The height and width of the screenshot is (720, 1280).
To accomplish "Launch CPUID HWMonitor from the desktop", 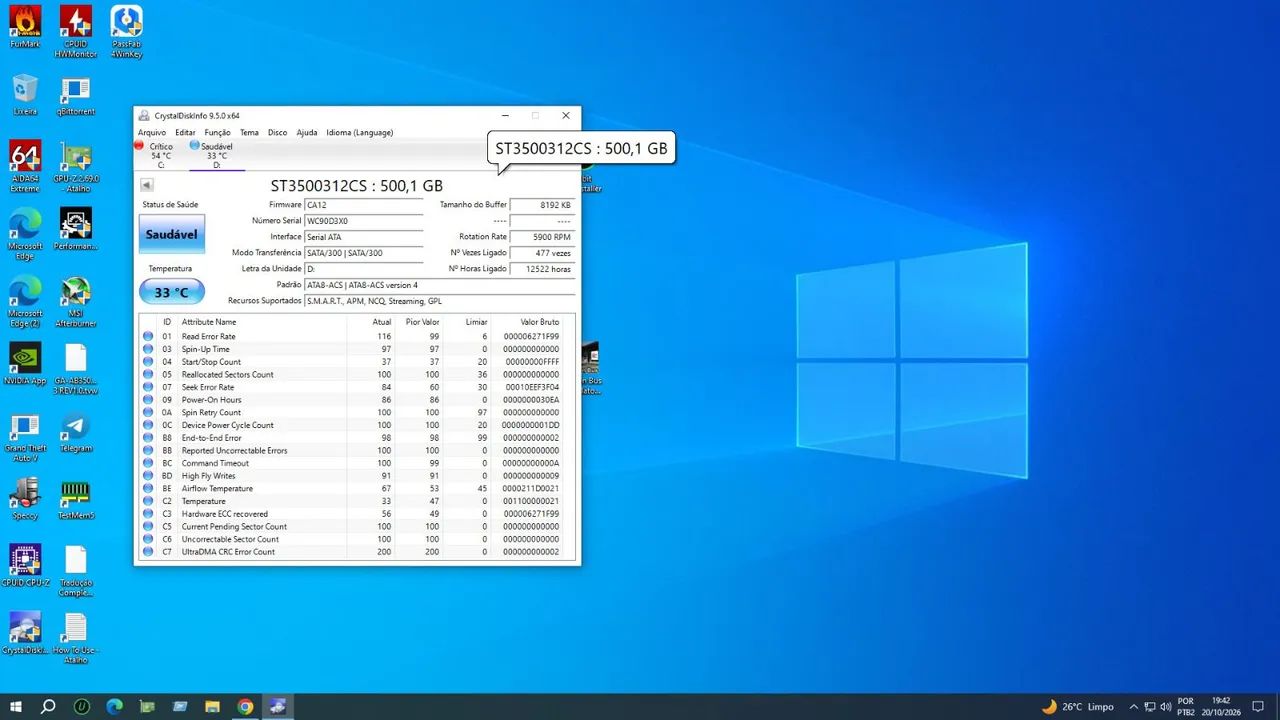I will [76, 31].
